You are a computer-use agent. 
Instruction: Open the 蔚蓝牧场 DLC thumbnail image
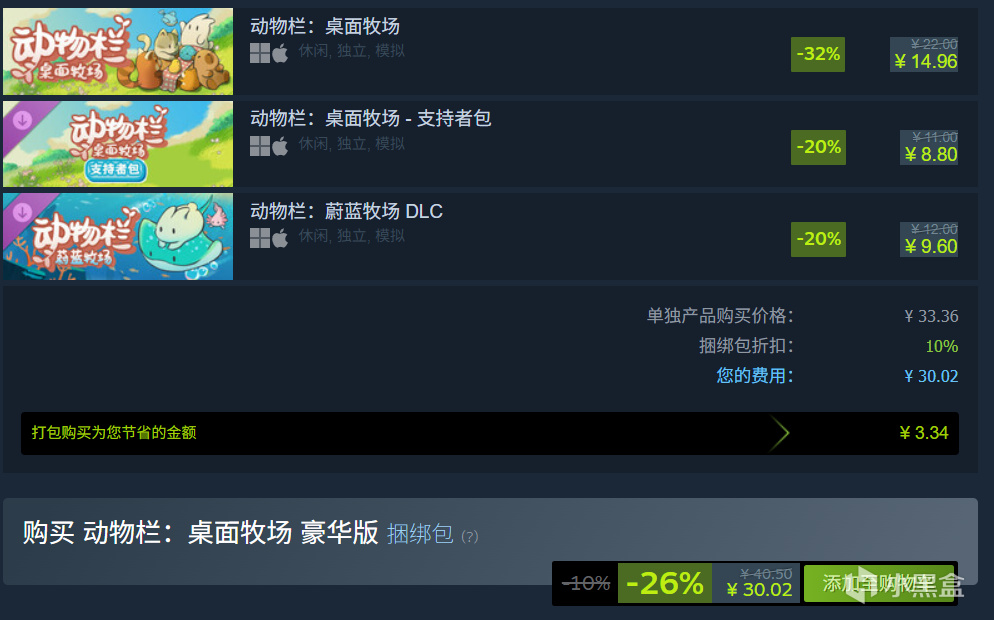(x=118, y=236)
